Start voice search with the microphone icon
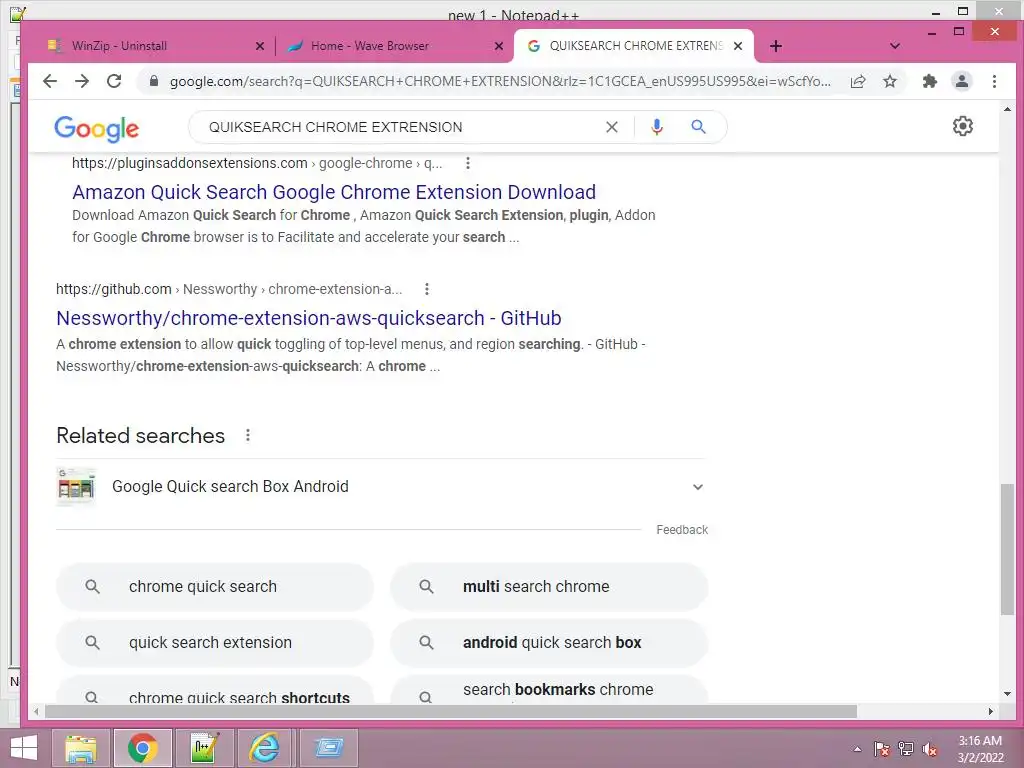Screen dimensions: 1024x768 [x=657, y=127]
